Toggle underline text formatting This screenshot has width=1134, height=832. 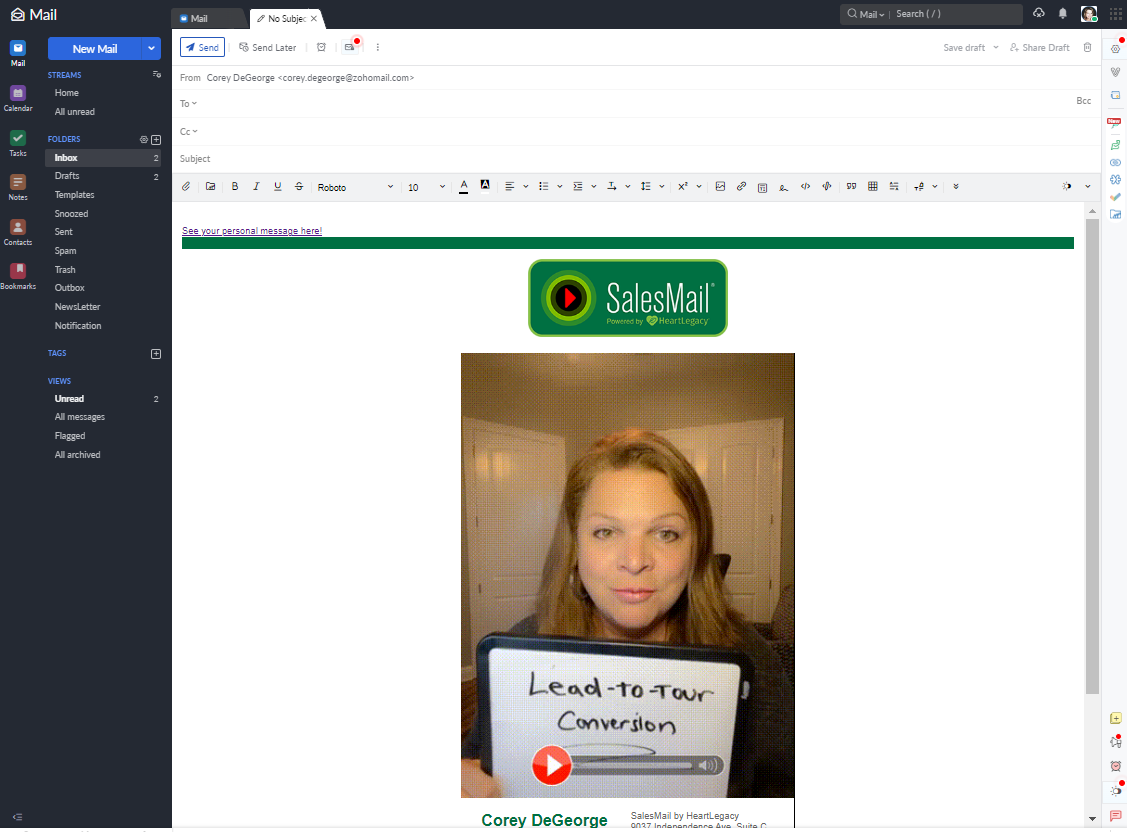277,187
